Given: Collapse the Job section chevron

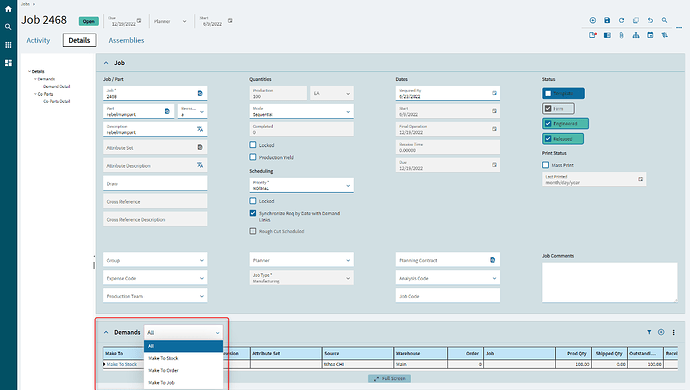Looking at the screenshot, I should [x=106, y=63].
